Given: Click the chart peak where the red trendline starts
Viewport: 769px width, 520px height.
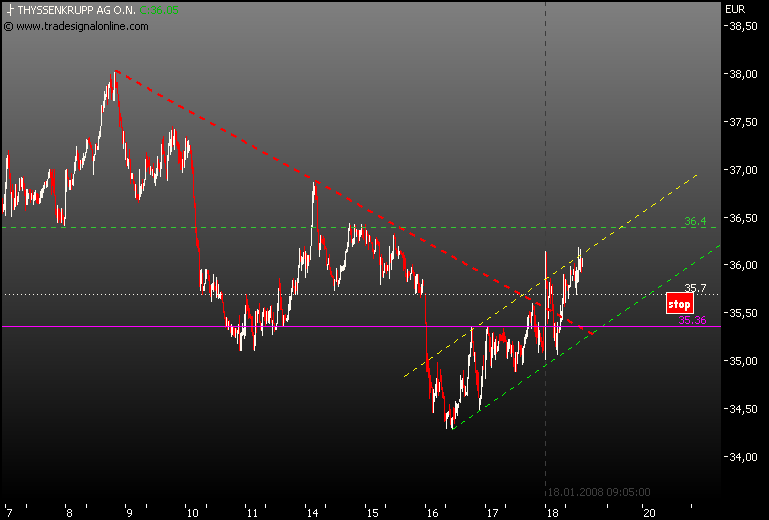Looking at the screenshot, I should [x=114, y=71].
